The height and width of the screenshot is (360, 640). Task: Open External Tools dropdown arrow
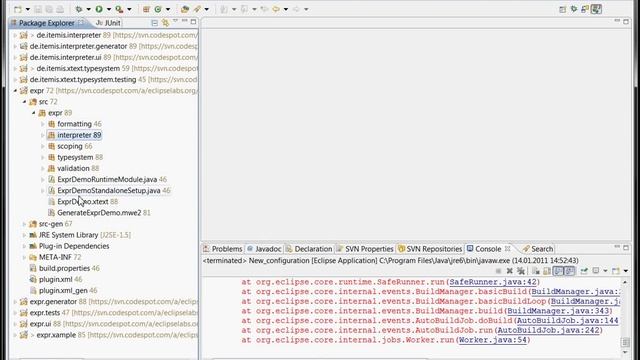click(x=129, y=9)
